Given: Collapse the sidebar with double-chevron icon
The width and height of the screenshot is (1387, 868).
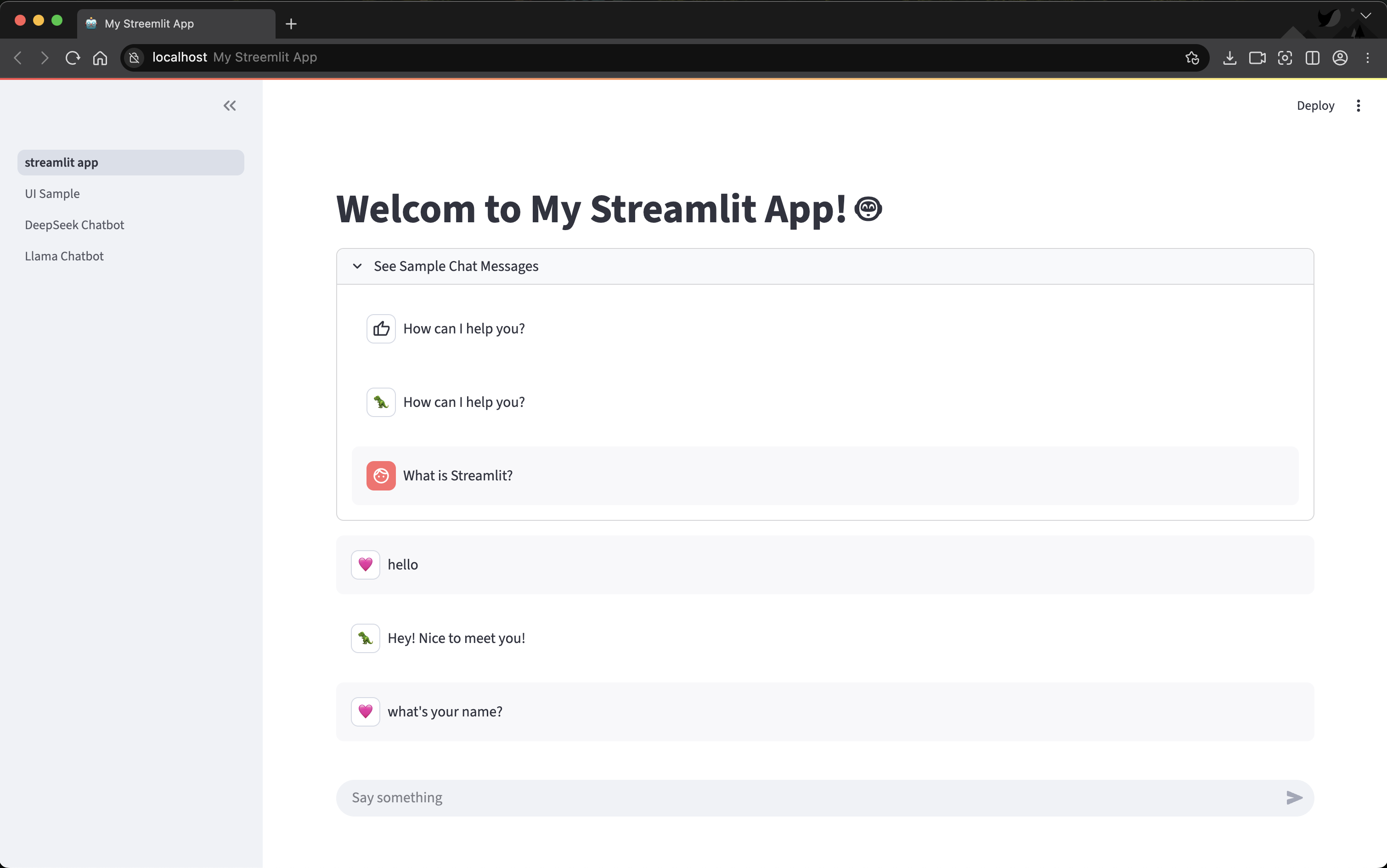Looking at the screenshot, I should (230, 106).
